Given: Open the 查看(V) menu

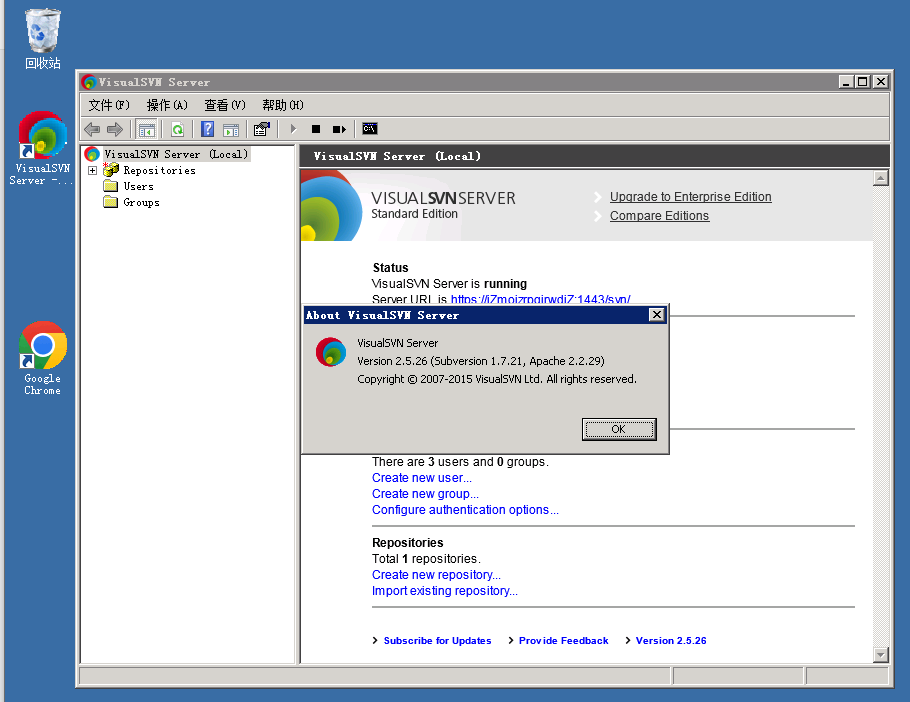Looking at the screenshot, I should pos(225,105).
